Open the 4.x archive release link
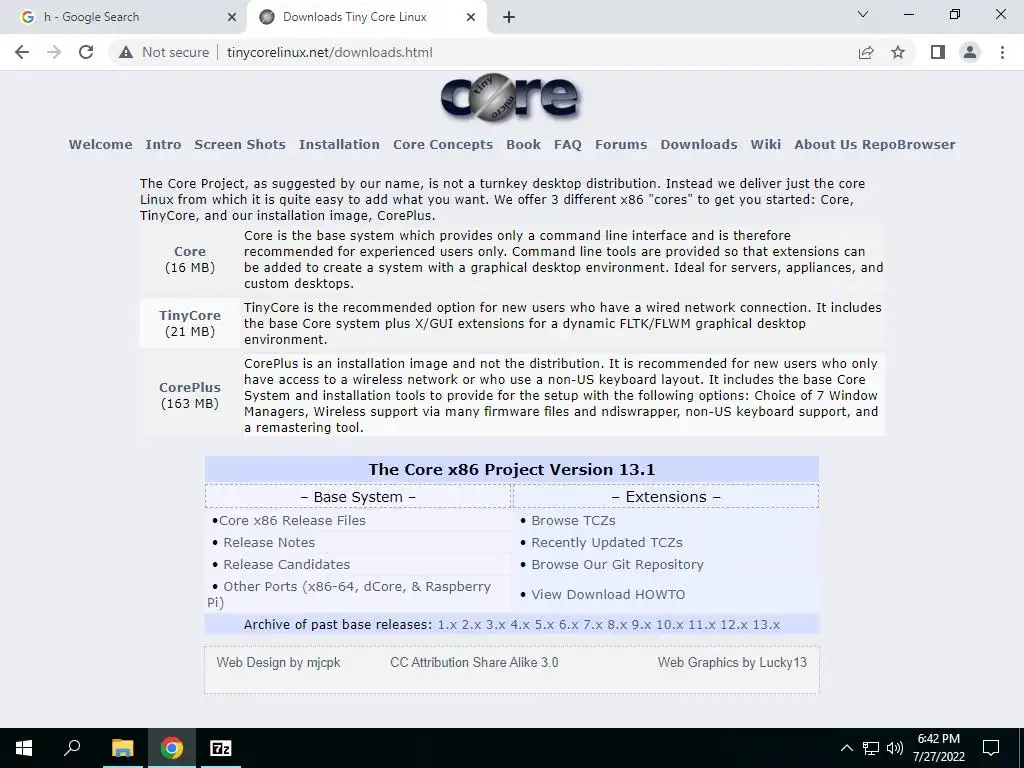 (520, 624)
